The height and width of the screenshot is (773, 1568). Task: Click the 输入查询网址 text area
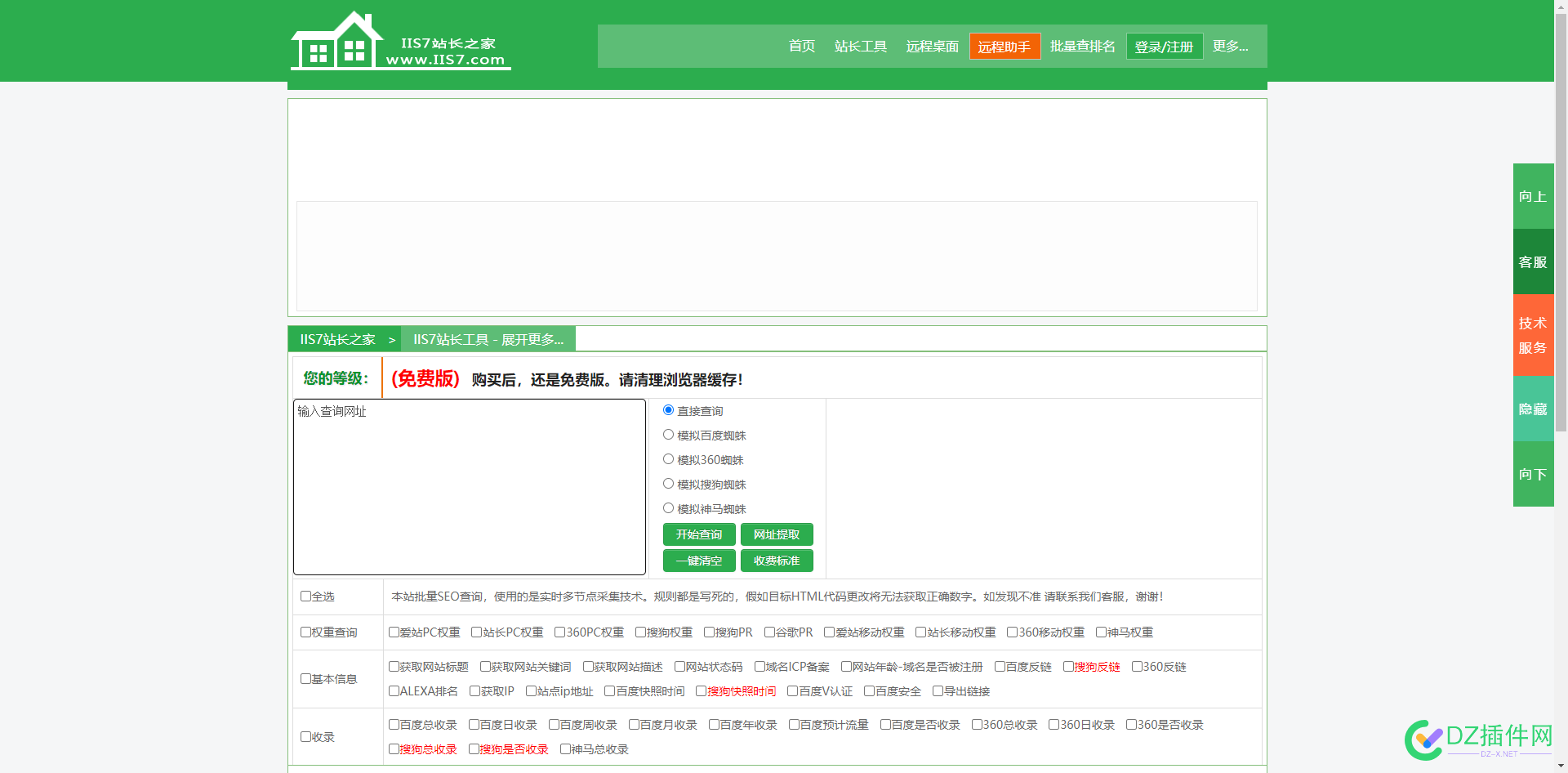point(470,487)
